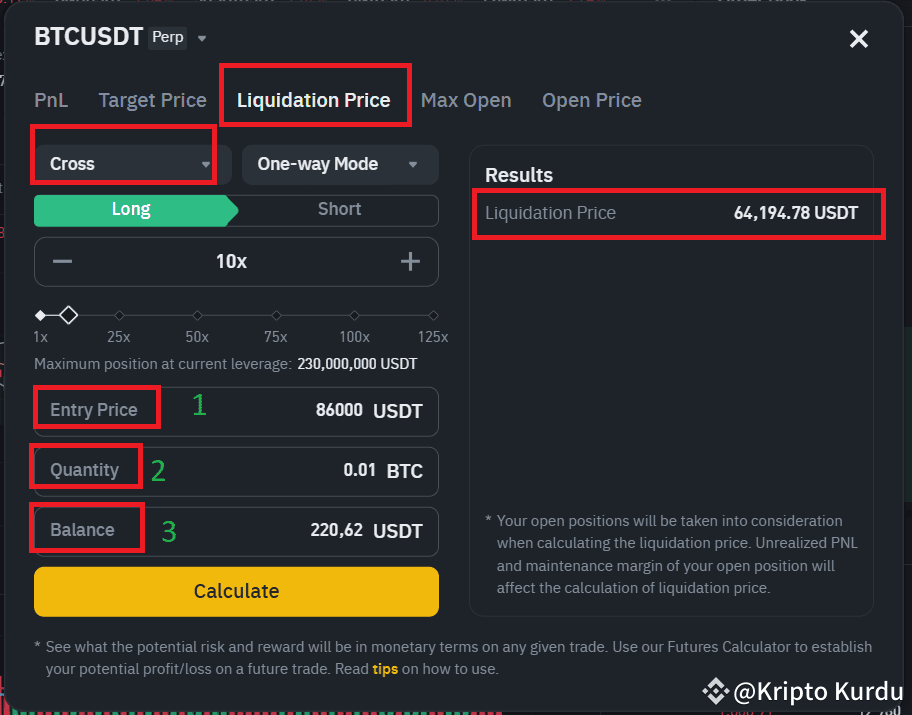Select the Long position toggle
The image size is (912, 715).
[130, 210]
